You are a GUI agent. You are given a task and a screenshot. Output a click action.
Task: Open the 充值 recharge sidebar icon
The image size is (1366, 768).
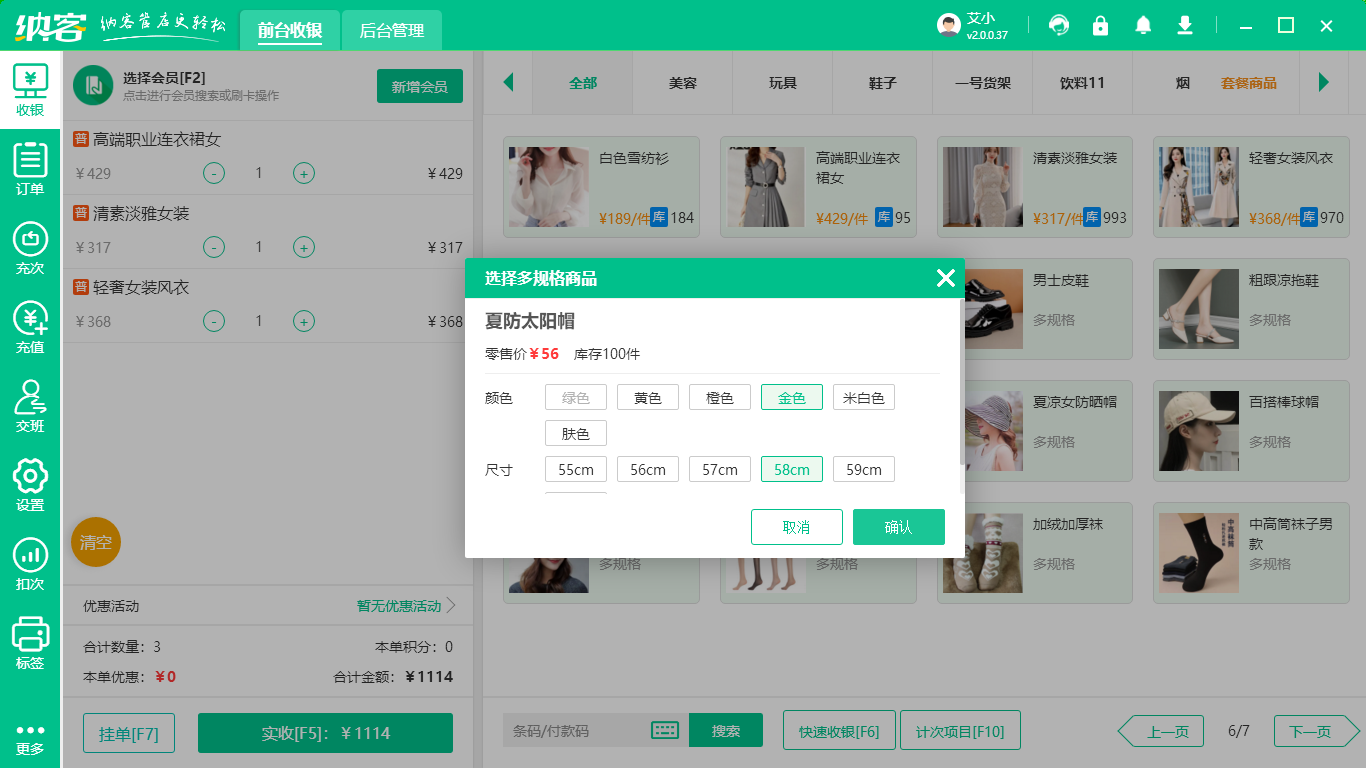30,327
